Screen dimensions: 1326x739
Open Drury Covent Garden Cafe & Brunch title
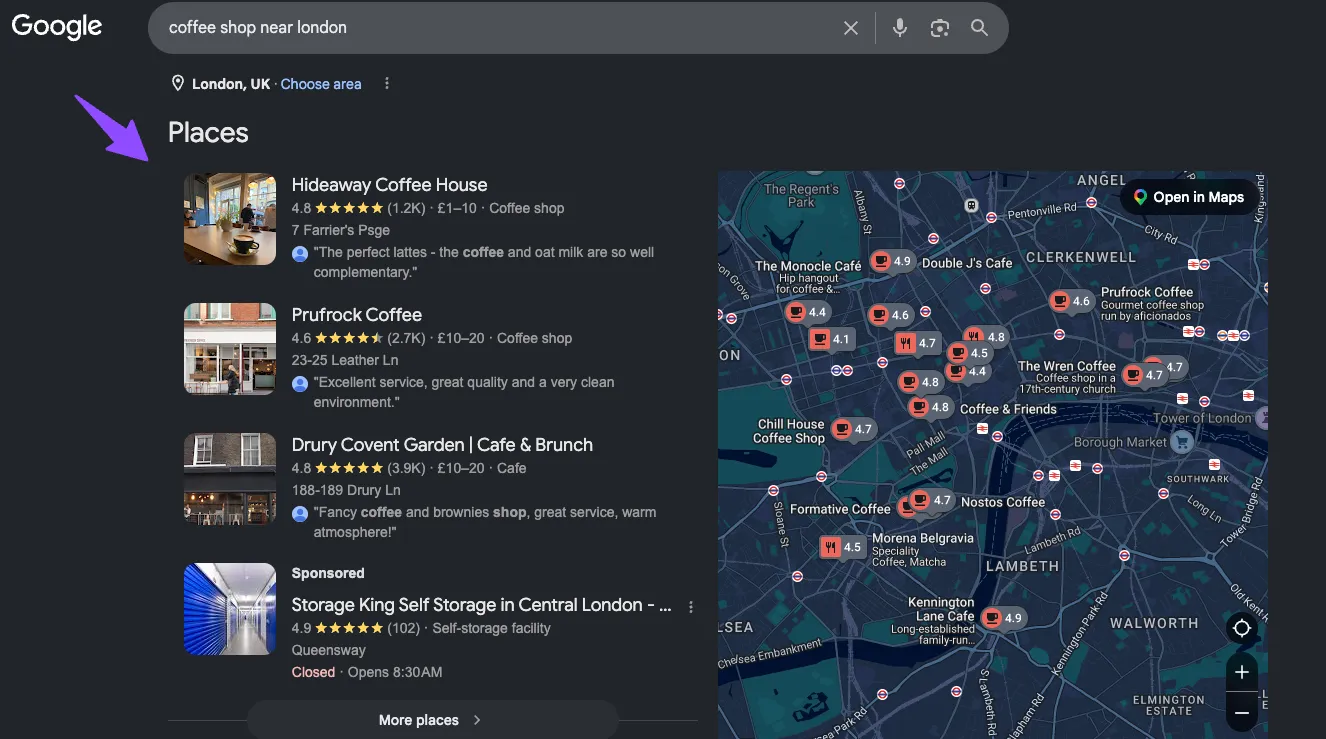[x=442, y=445]
